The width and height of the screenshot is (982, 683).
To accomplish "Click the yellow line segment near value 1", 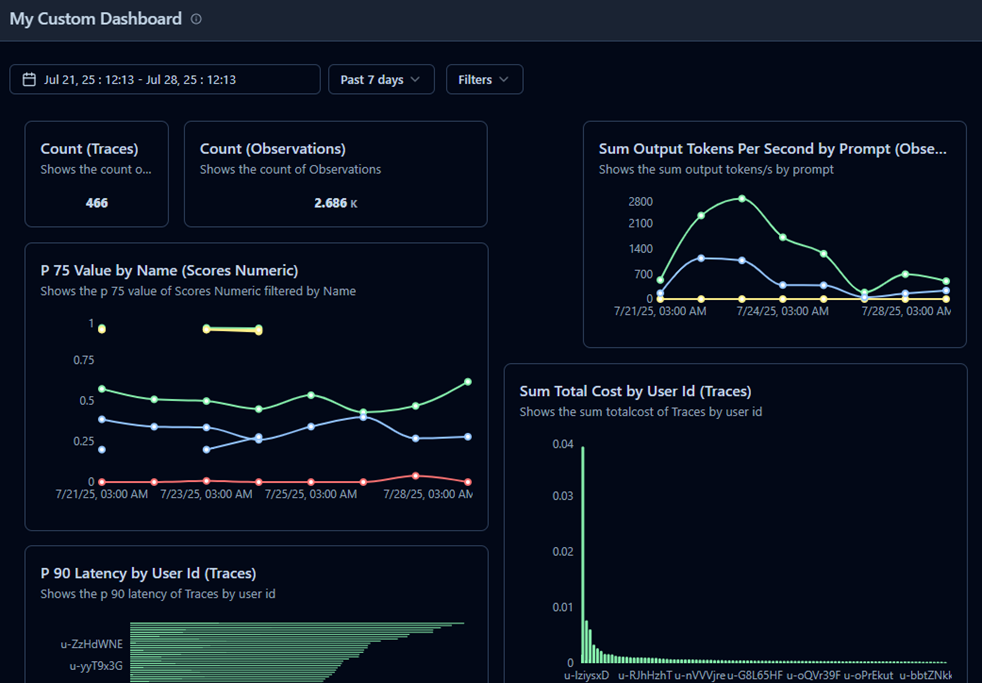I will pos(232,329).
